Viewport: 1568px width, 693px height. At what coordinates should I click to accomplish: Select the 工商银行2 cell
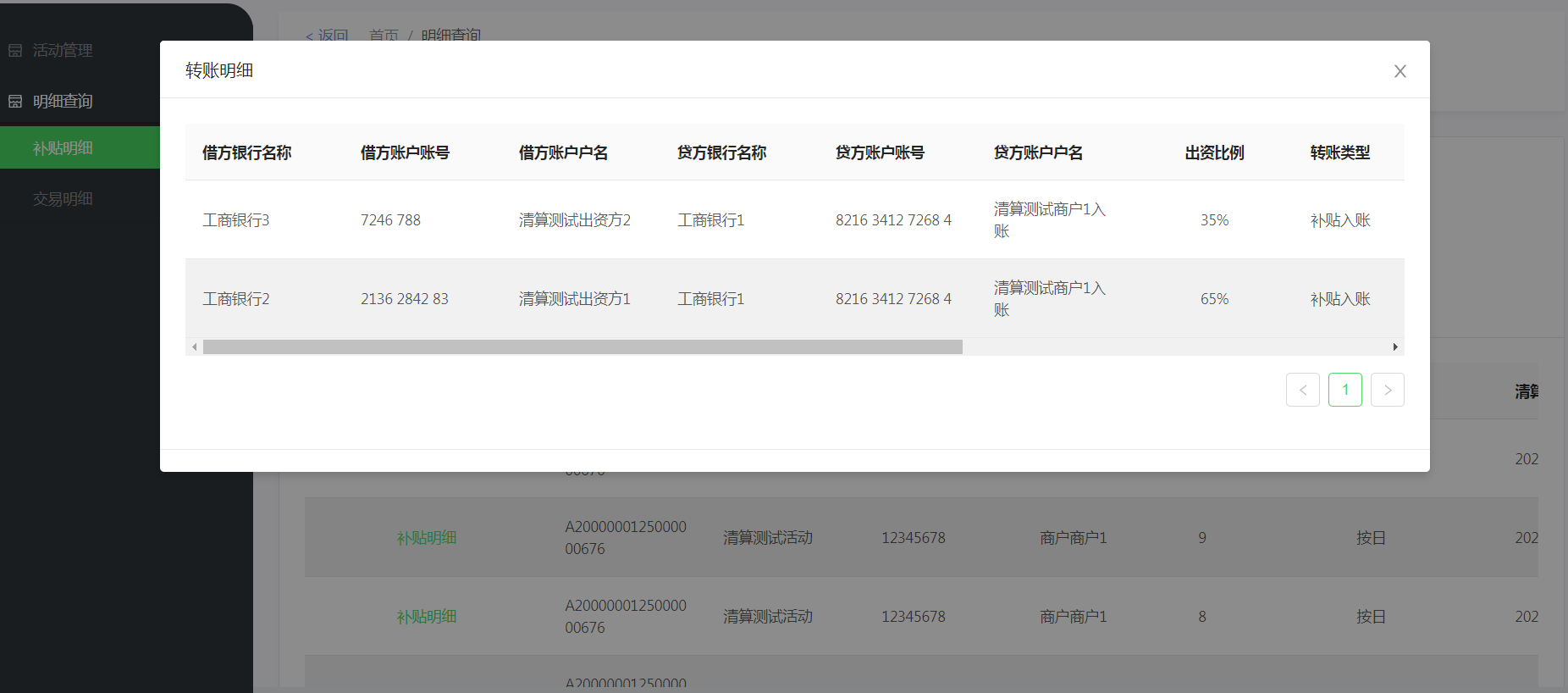[235, 299]
